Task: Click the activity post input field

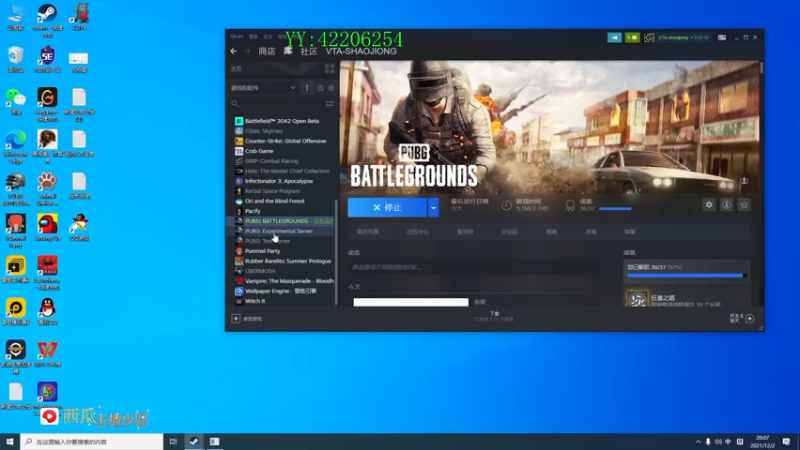Action: coord(474,267)
